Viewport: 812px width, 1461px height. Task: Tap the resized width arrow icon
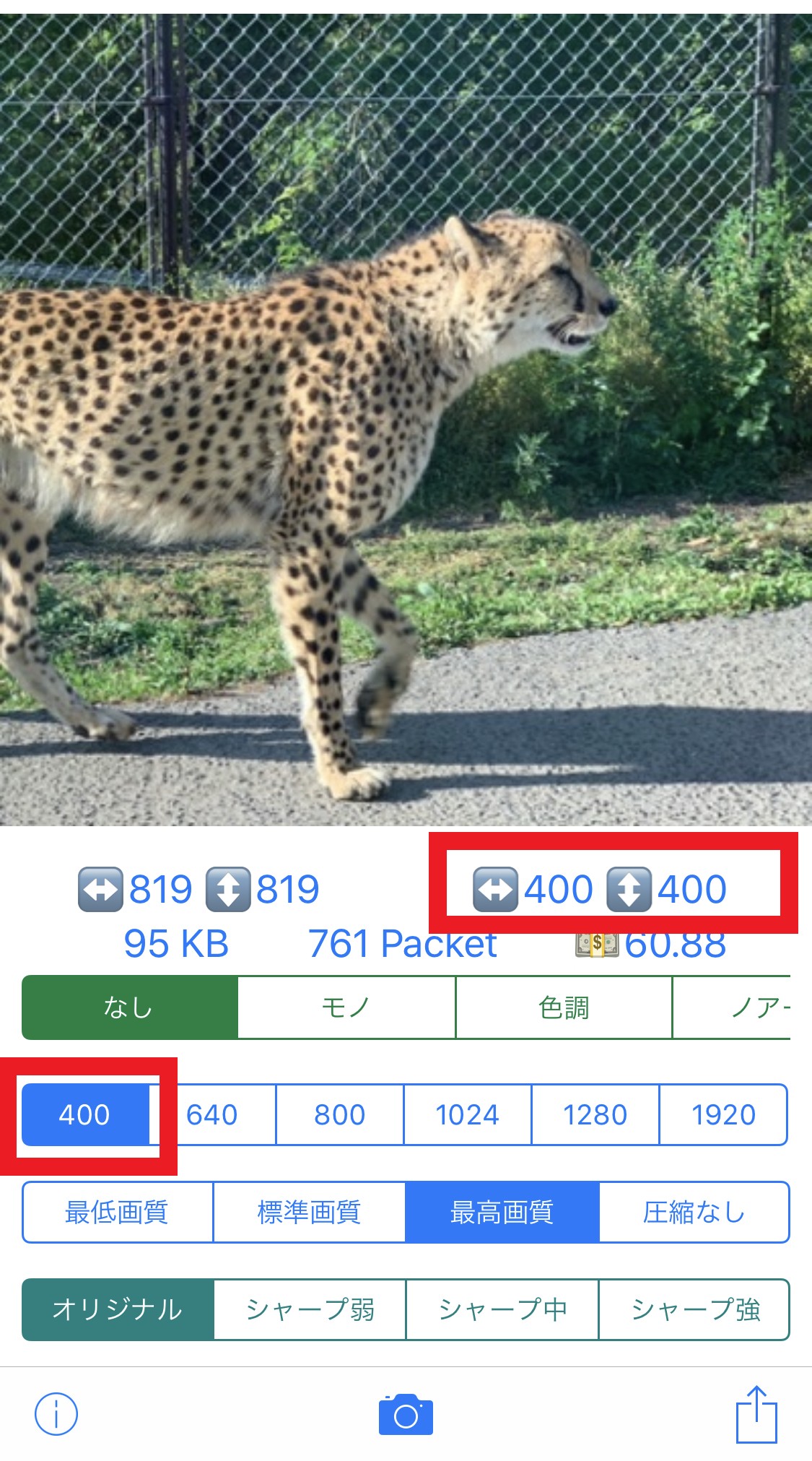coord(495,889)
